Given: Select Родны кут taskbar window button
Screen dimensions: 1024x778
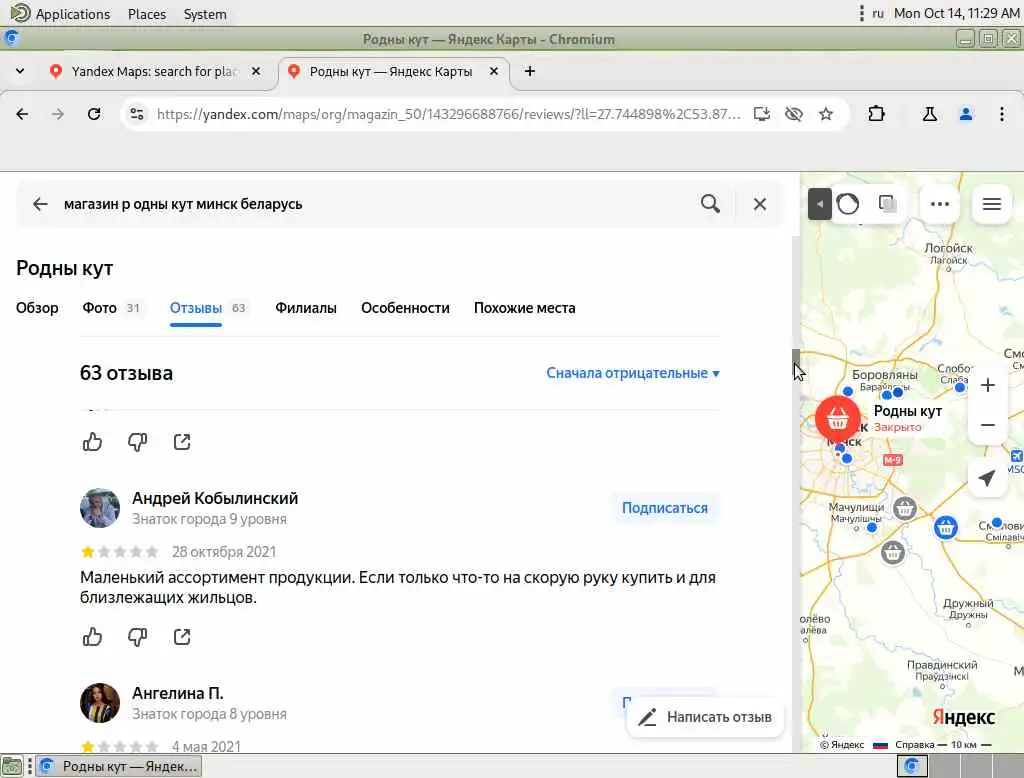Looking at the screenshot, I should [118, 766].
